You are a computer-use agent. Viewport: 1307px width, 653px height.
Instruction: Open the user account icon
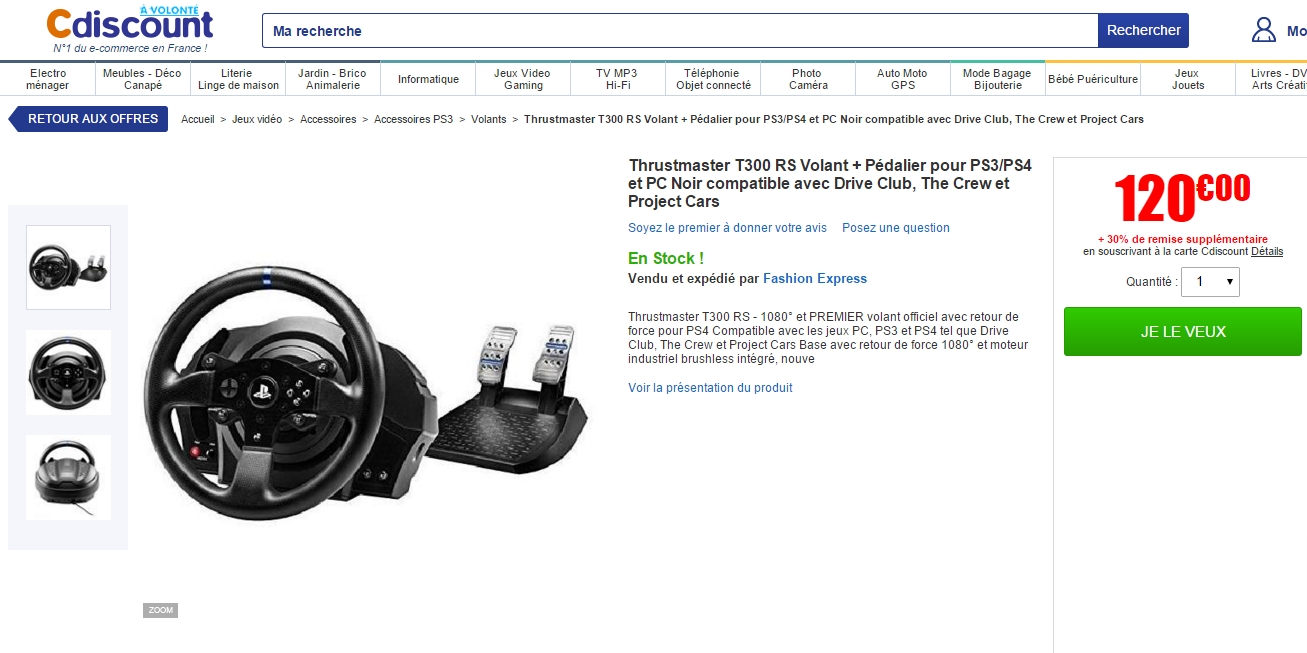[x=1264, y=30]
